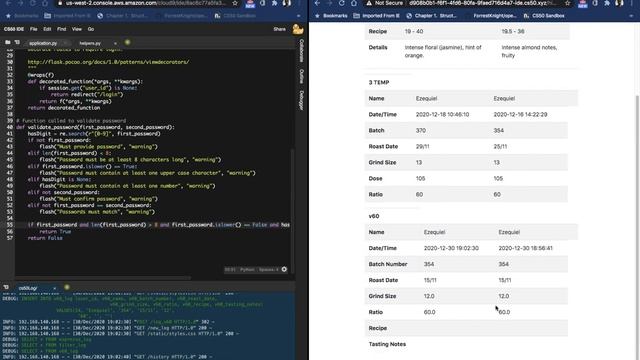Open Imported From IE bookmark folder in left browser
The height and width of the screenshot is (360, 640).
(x=67, y=16)
